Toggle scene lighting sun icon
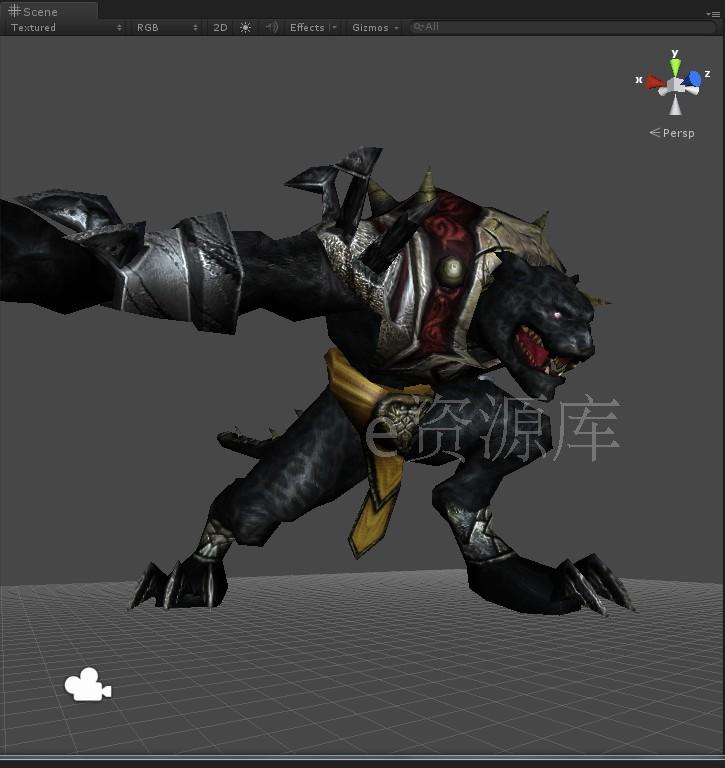Image resolution: width=725 pixels, height=768 pixels. 245,27
